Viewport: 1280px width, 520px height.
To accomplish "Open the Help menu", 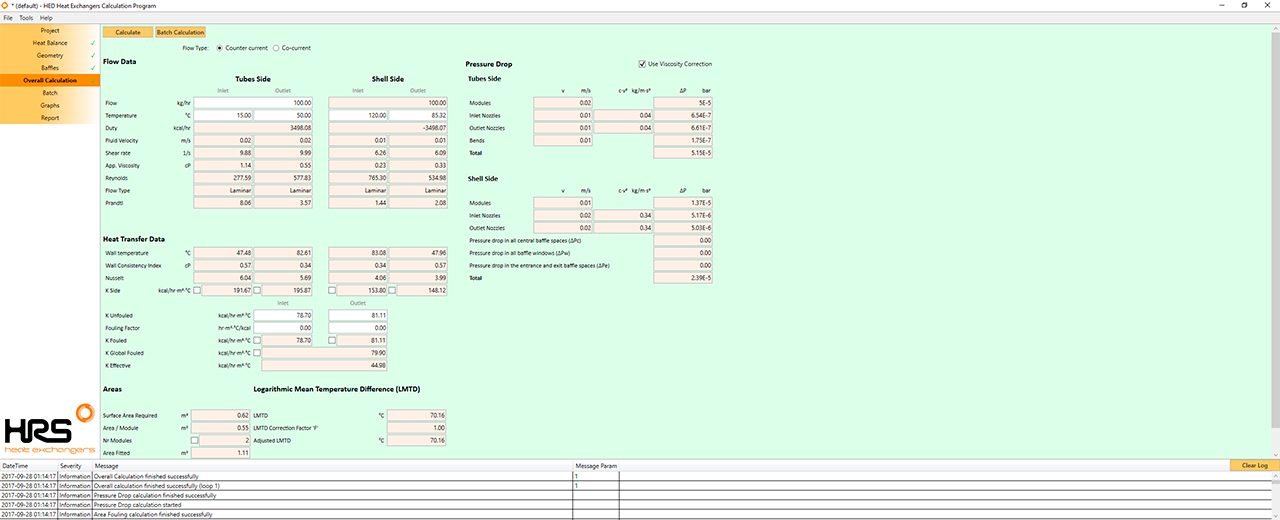I will pyautogui.click(x=46, y=18).
